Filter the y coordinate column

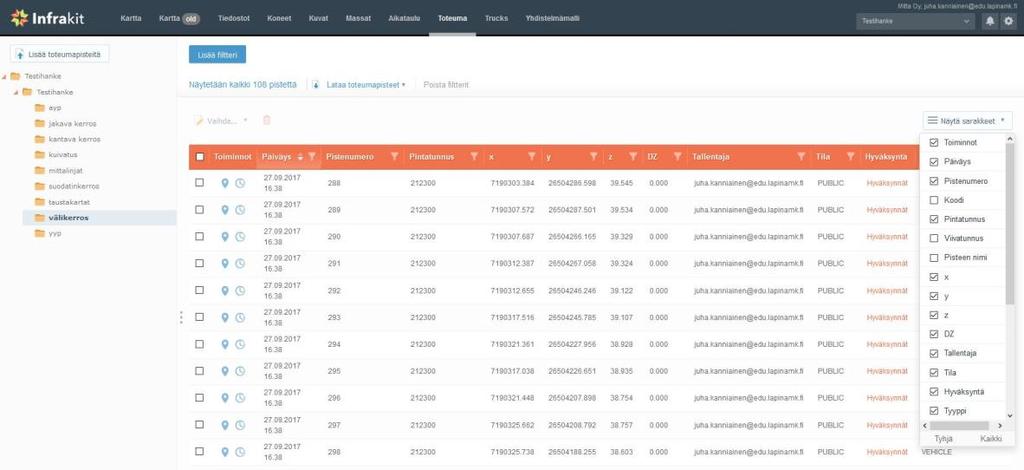pos(594,157)
